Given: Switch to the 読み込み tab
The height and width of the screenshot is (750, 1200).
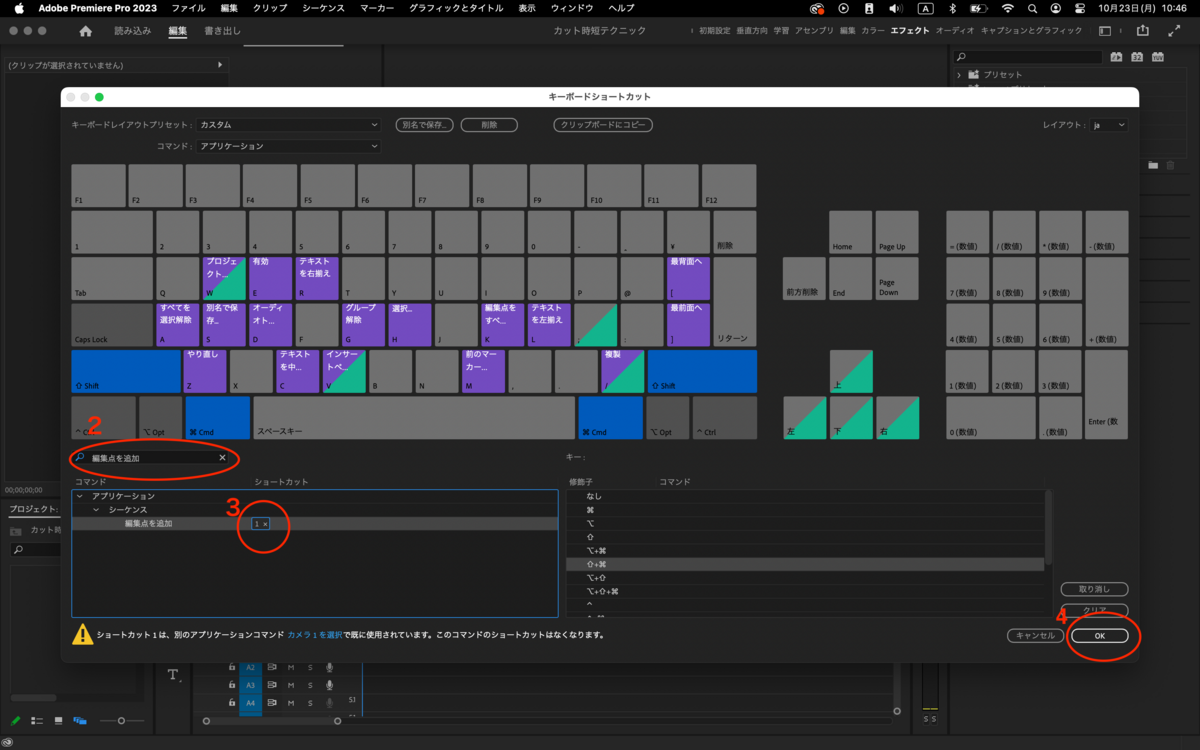Looking at the screenshot, I should pos(133,31).
